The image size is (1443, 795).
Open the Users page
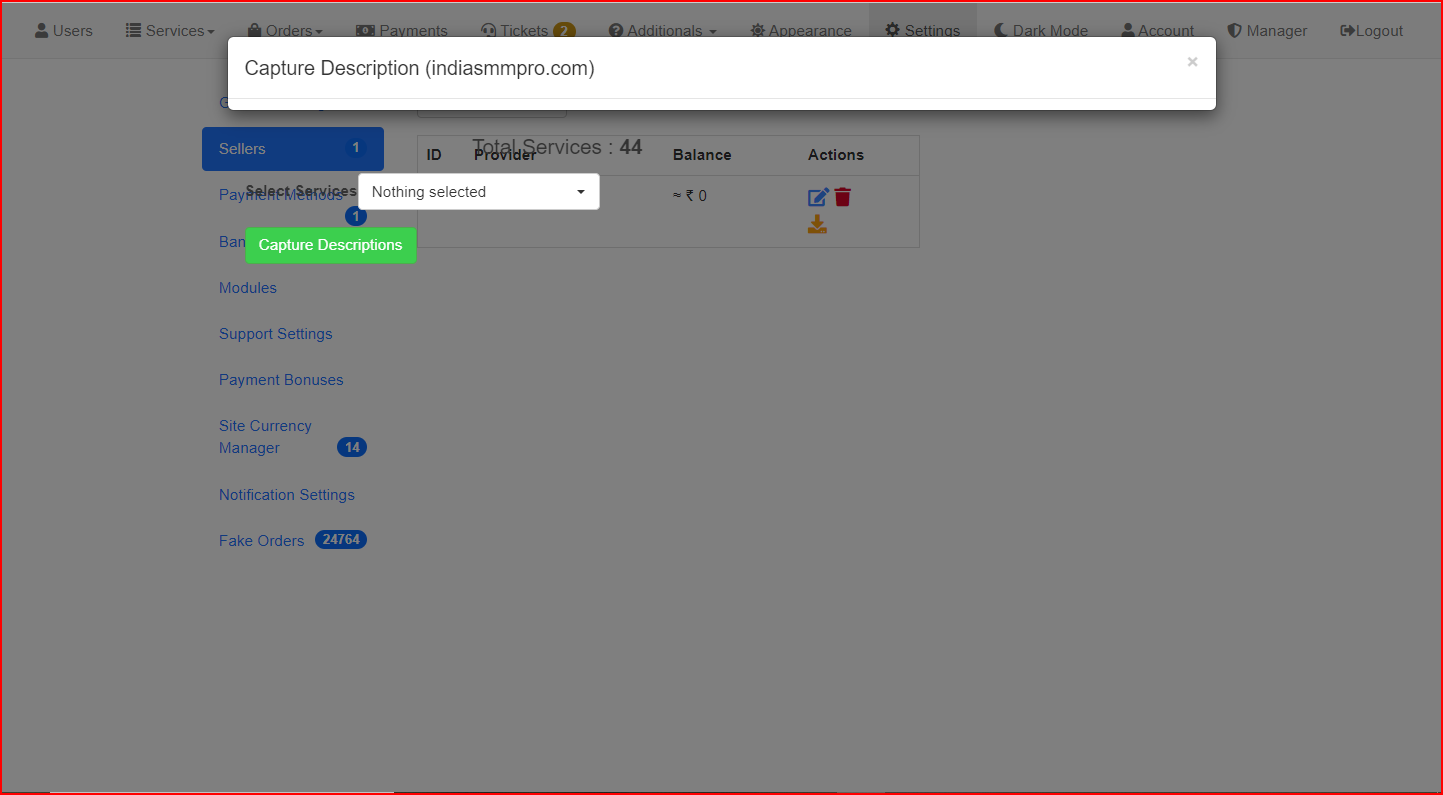(64, 30)
